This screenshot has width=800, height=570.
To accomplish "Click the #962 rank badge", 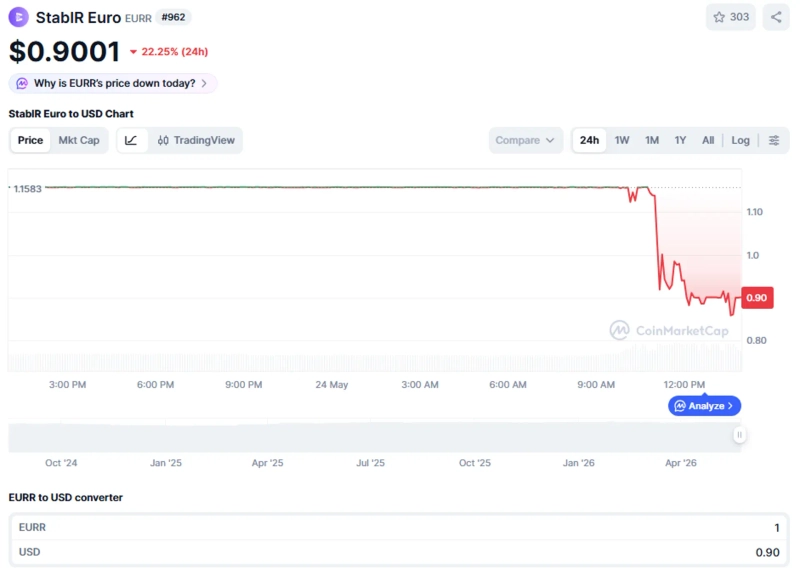I will coord(173,17).
